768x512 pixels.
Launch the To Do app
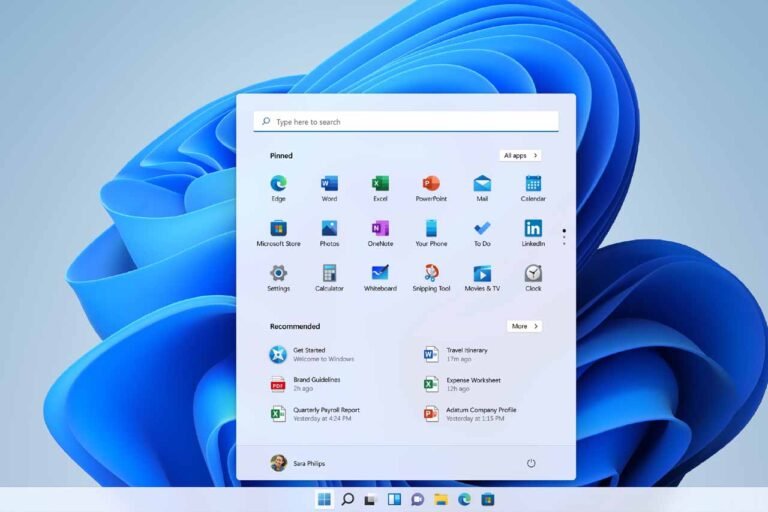pyautogui.click(x=482, y=233)
